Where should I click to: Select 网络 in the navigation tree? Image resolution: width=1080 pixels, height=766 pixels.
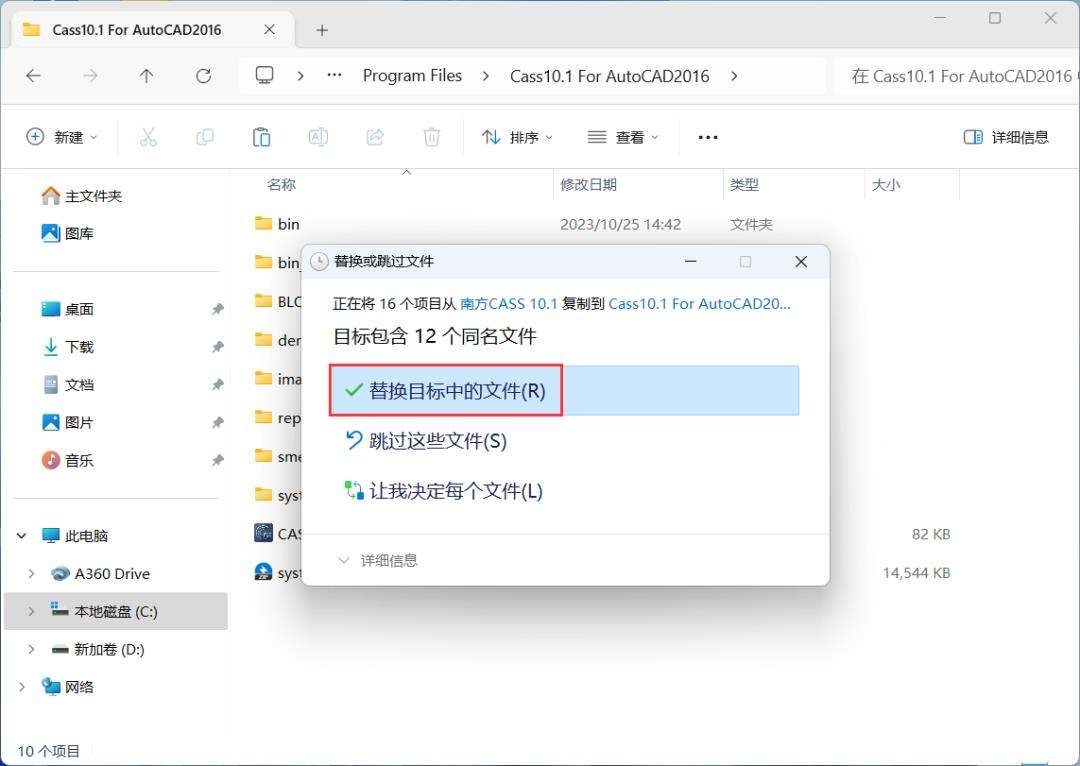68,687
